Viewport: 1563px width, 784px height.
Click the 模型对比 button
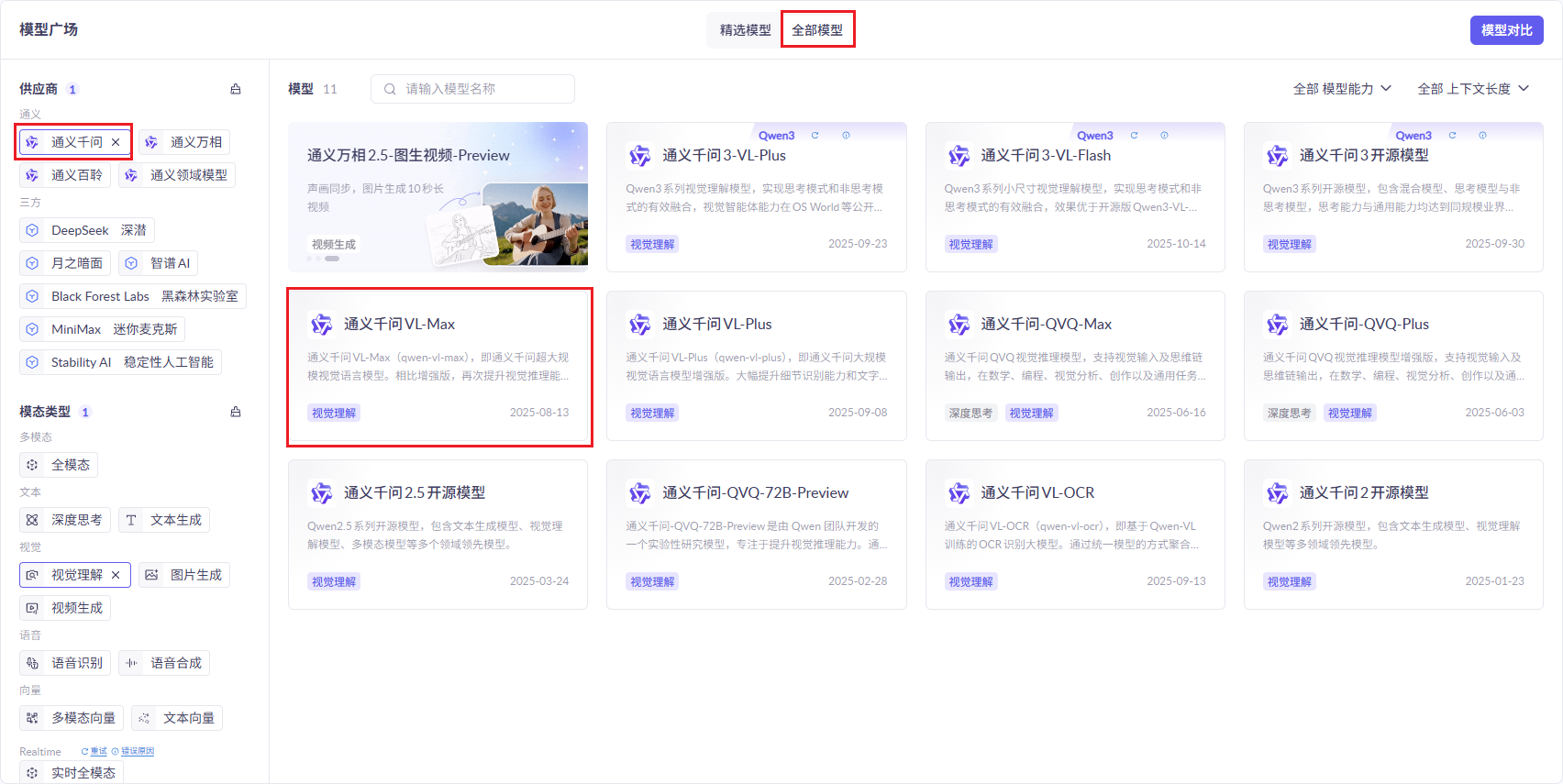tap(1506, 30)
